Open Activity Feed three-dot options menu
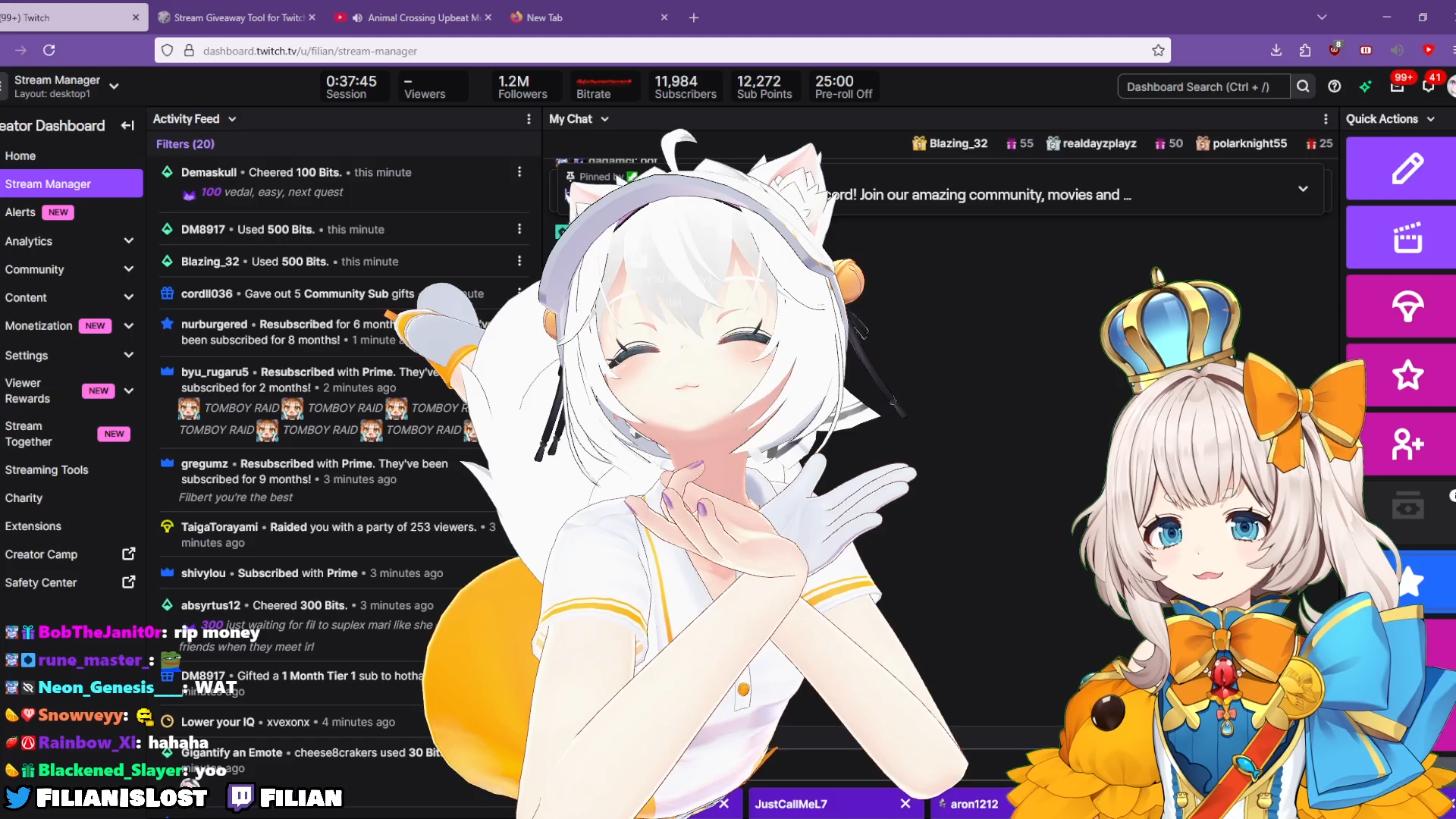Image resolution: width=1456 pixels, height=819 pixels. tap(529, 119)
